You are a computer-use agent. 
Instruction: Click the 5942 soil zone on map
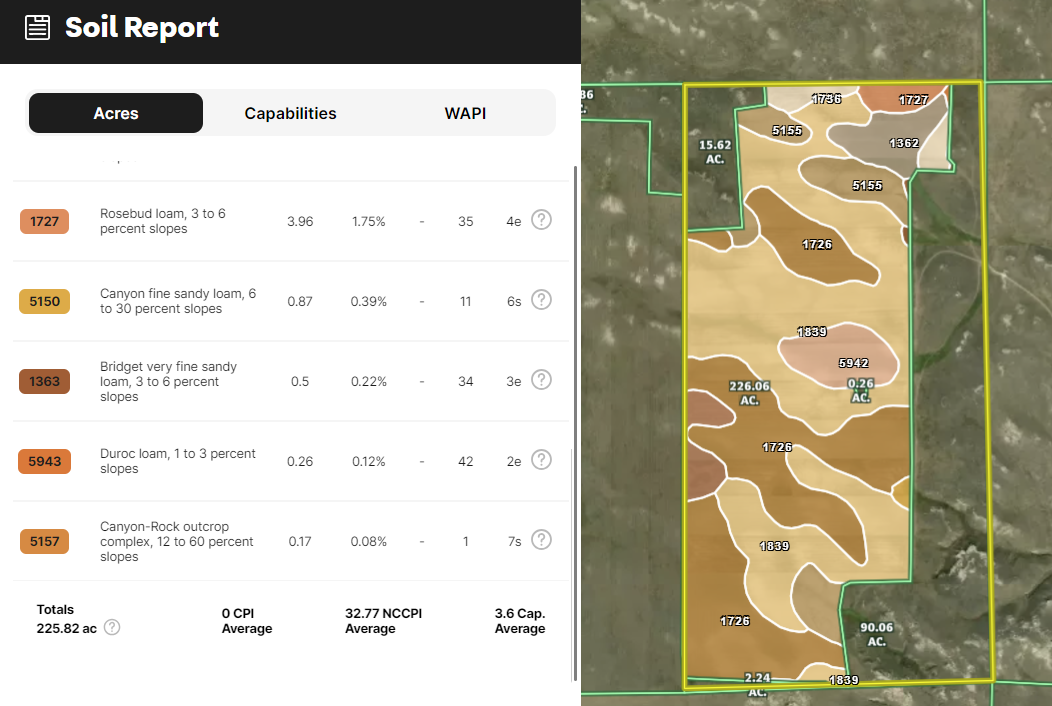853,363
